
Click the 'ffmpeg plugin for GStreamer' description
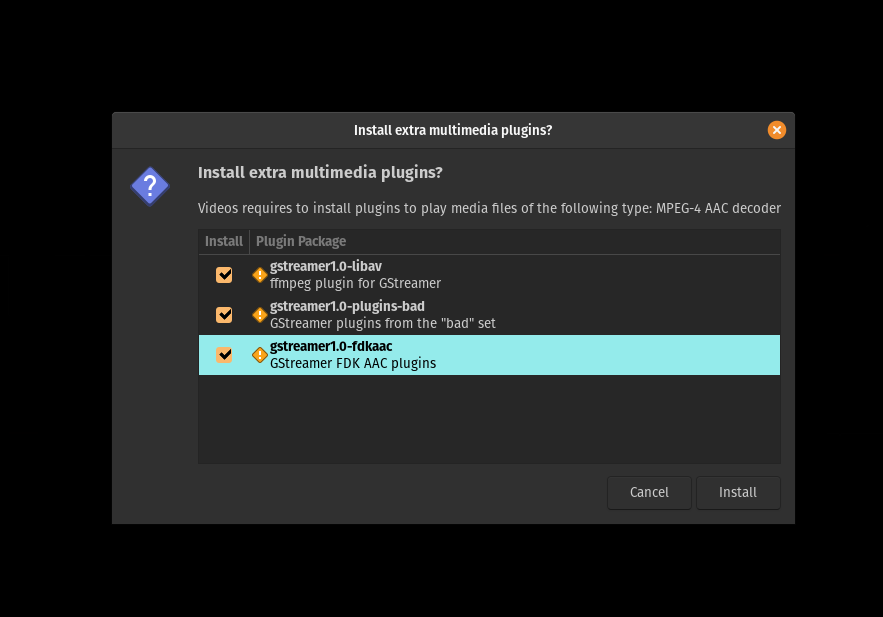coord(355,283)
